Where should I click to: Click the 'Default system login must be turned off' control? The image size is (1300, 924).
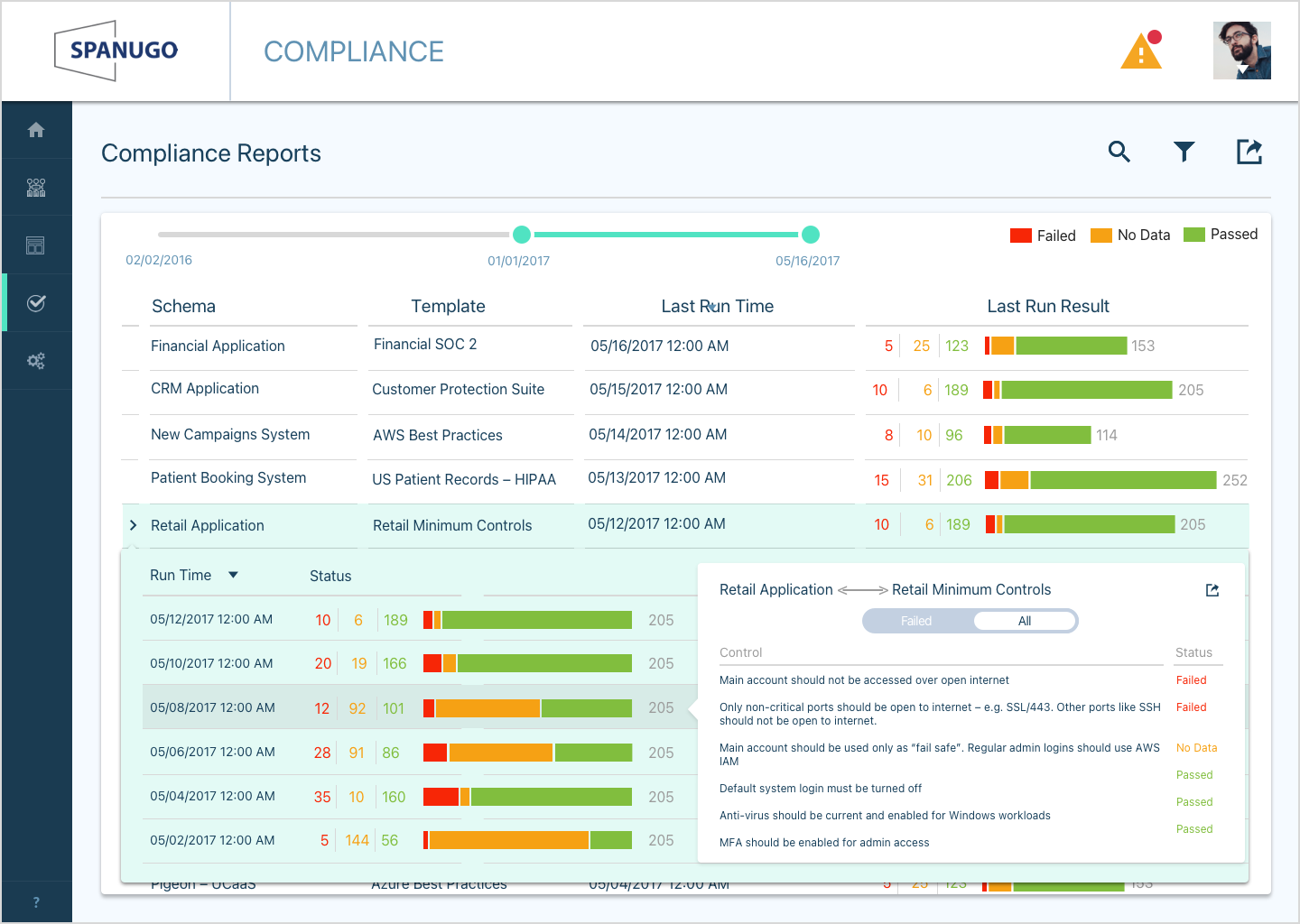coord(821,789)
